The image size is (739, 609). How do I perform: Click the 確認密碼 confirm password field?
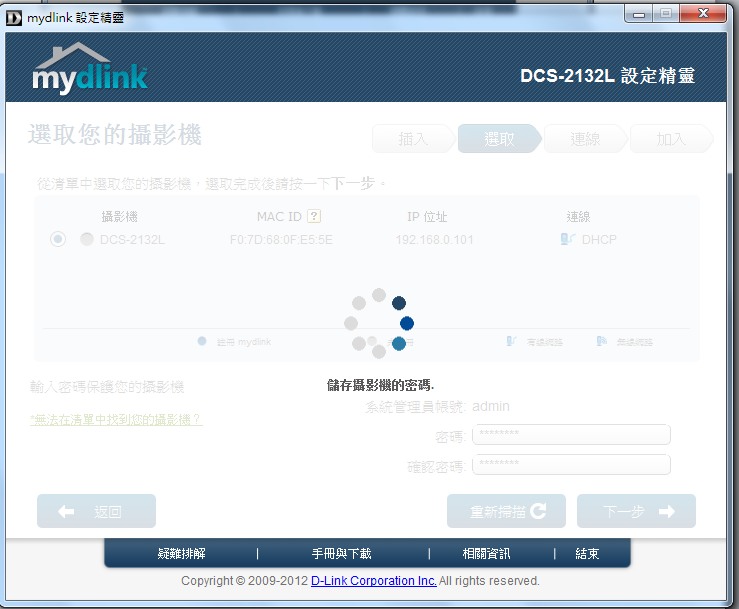tap(571, 465)
